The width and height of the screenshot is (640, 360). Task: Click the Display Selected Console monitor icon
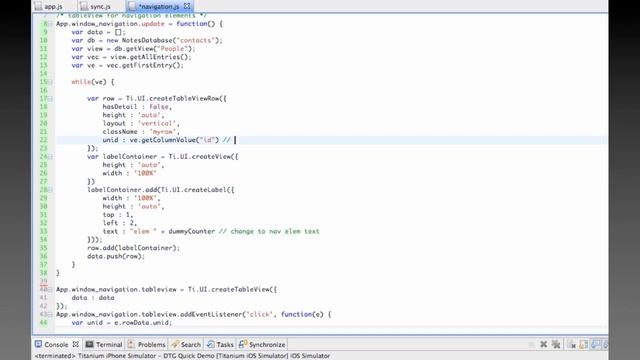click(x=596, y=344)
